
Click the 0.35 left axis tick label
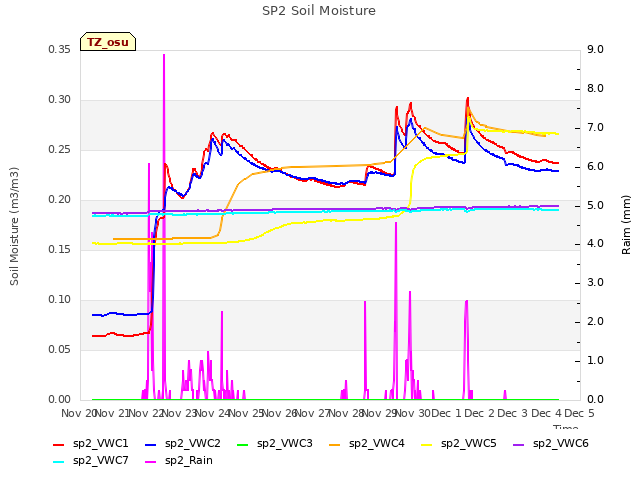pyautogui.click(x=59, y=49)
